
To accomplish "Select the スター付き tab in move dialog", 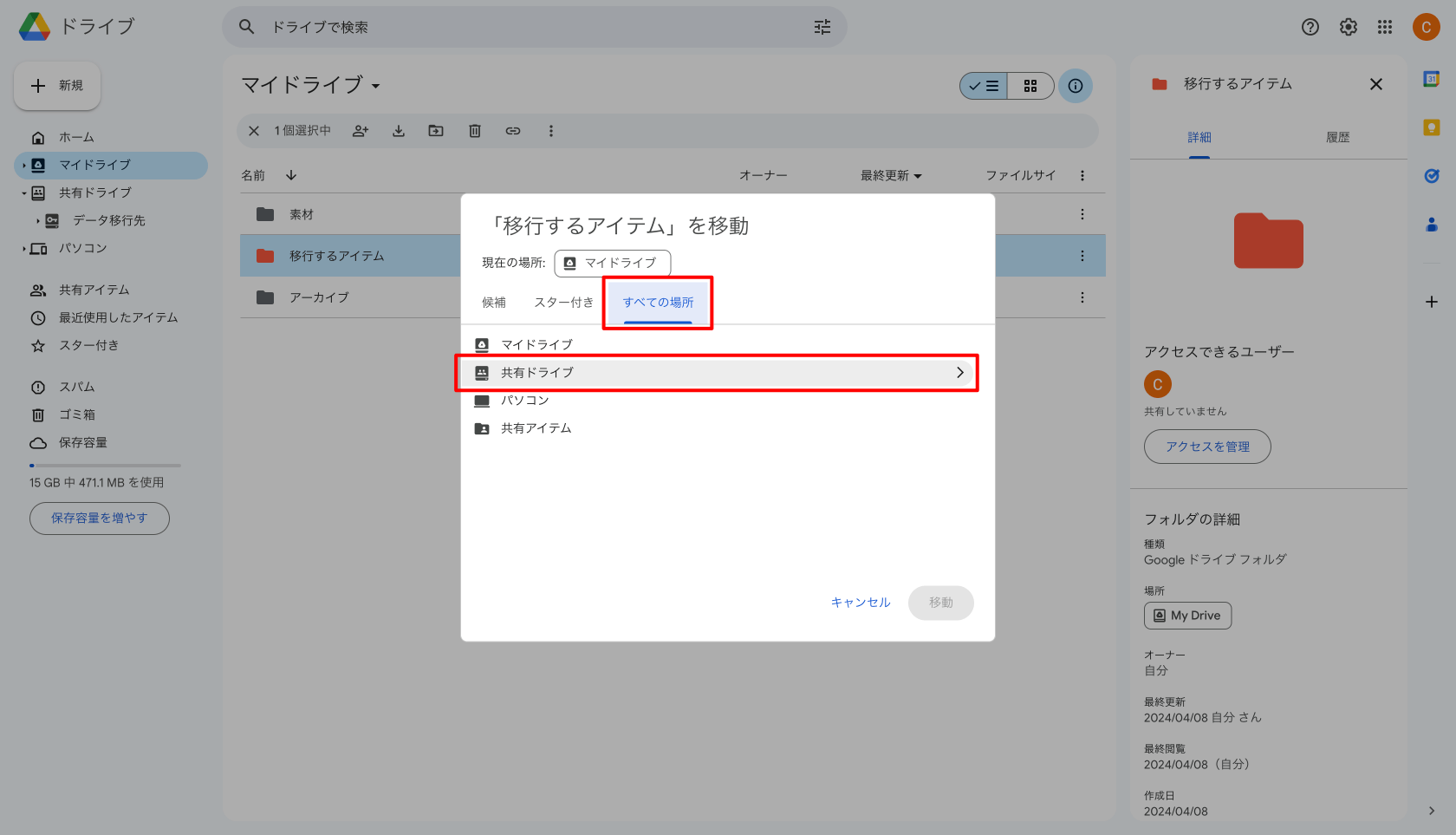I will click(x=563, y=302).
